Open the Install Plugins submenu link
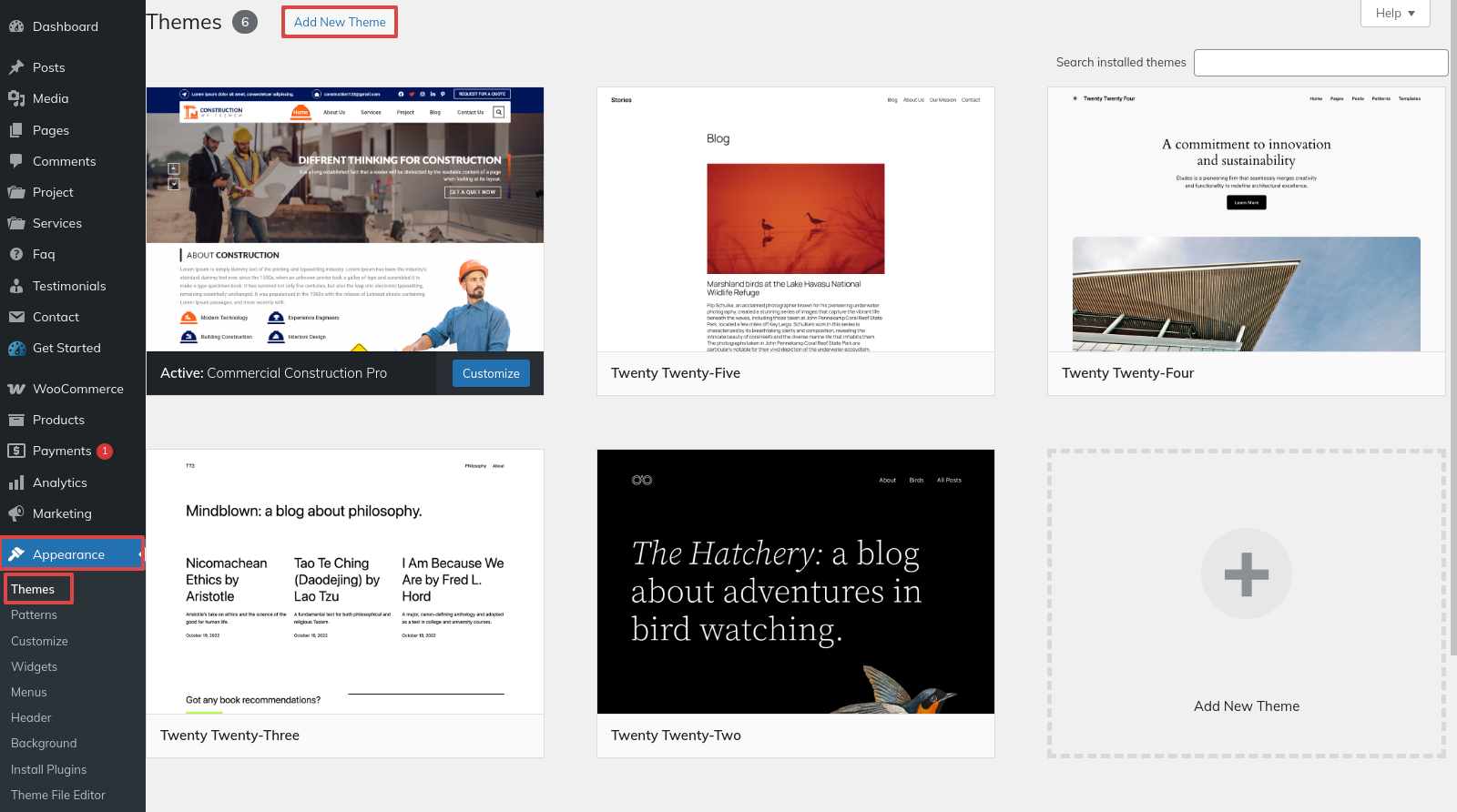 49,769
